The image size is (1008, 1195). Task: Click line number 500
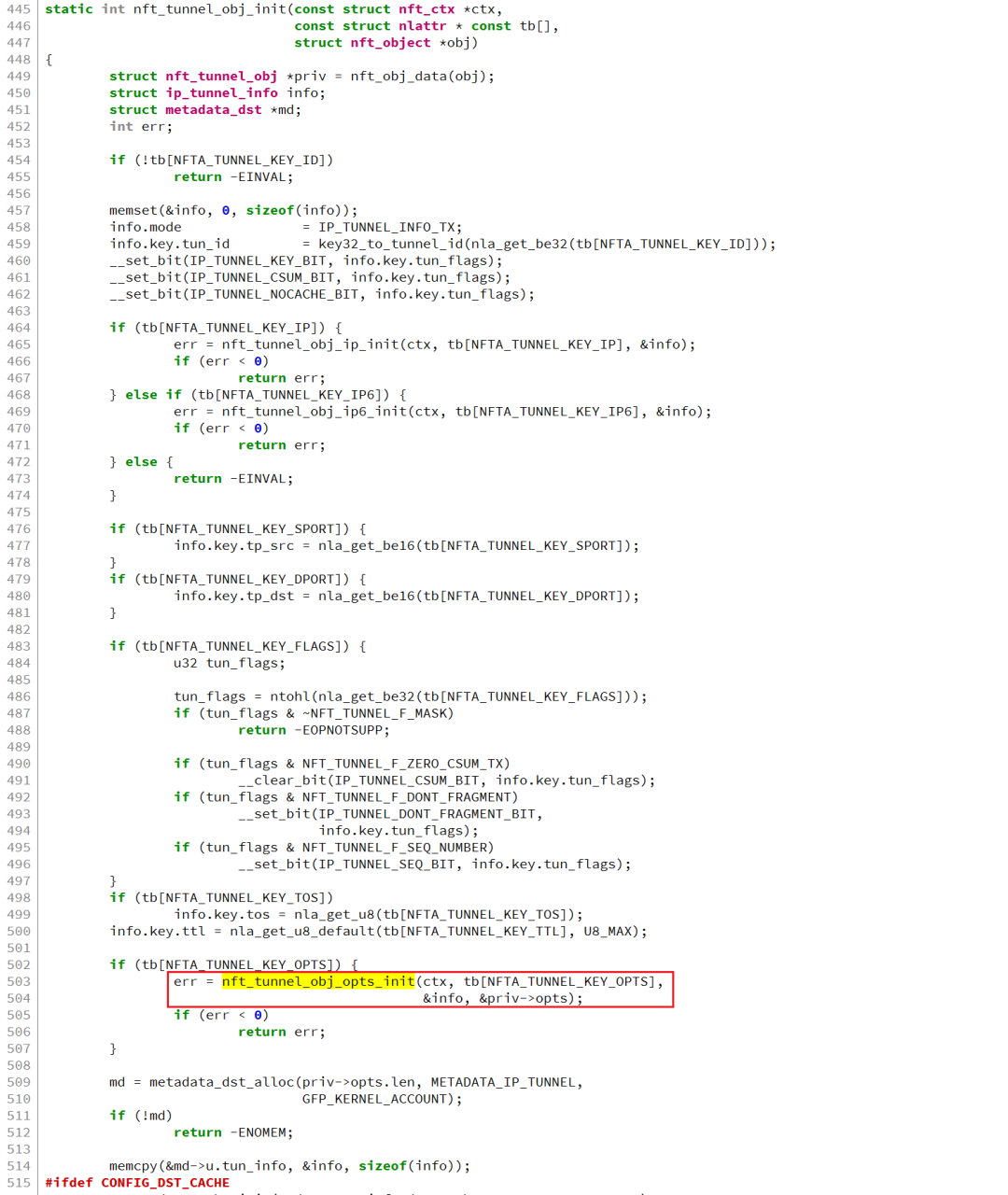click(x=19, y=931)
